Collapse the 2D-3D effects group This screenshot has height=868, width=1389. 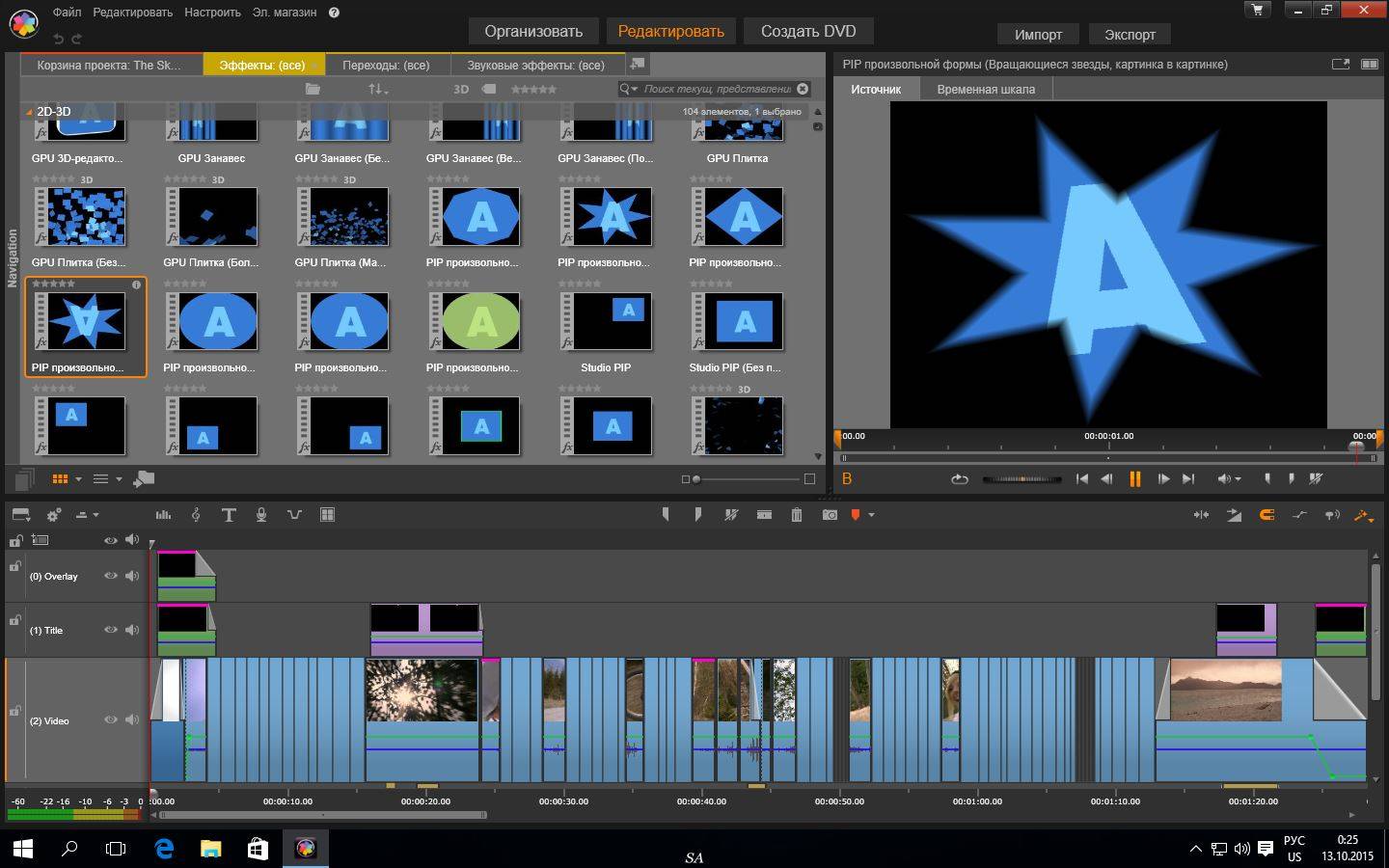29,112
